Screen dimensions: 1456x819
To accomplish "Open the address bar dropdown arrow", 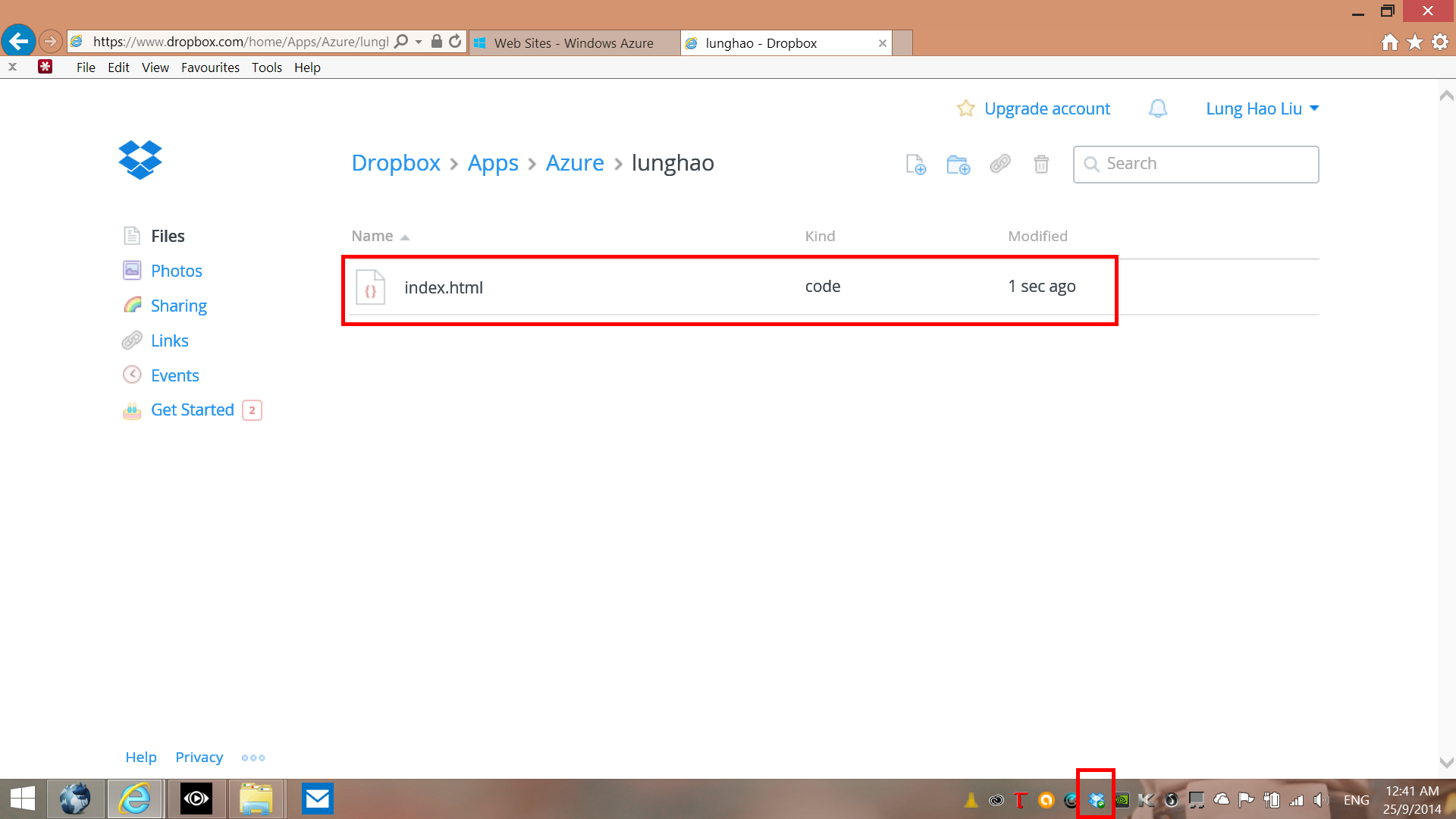I will (x=419, y=42).
